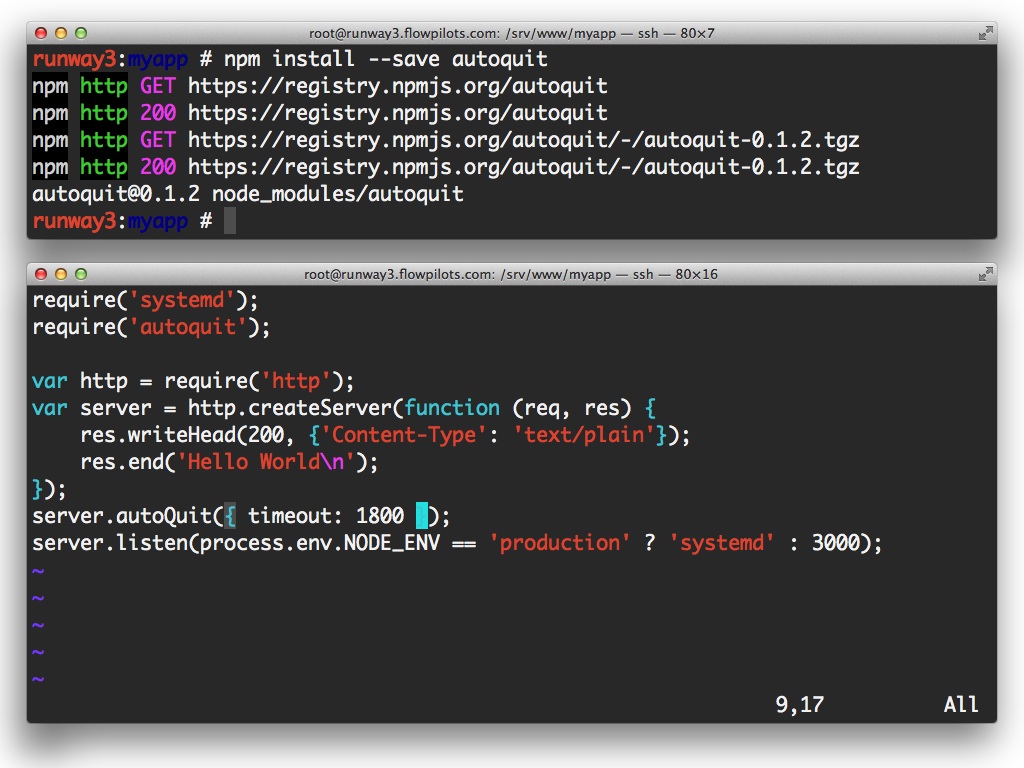Click the 'npm install --save autoquit' command
Screen dimensions: 1024x768
coord(385,59)
